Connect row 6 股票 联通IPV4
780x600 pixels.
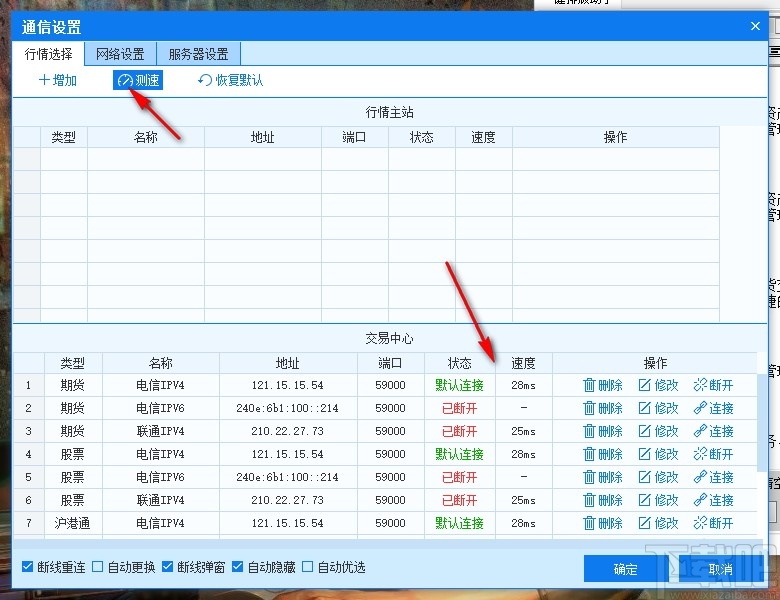pos(713,500)
